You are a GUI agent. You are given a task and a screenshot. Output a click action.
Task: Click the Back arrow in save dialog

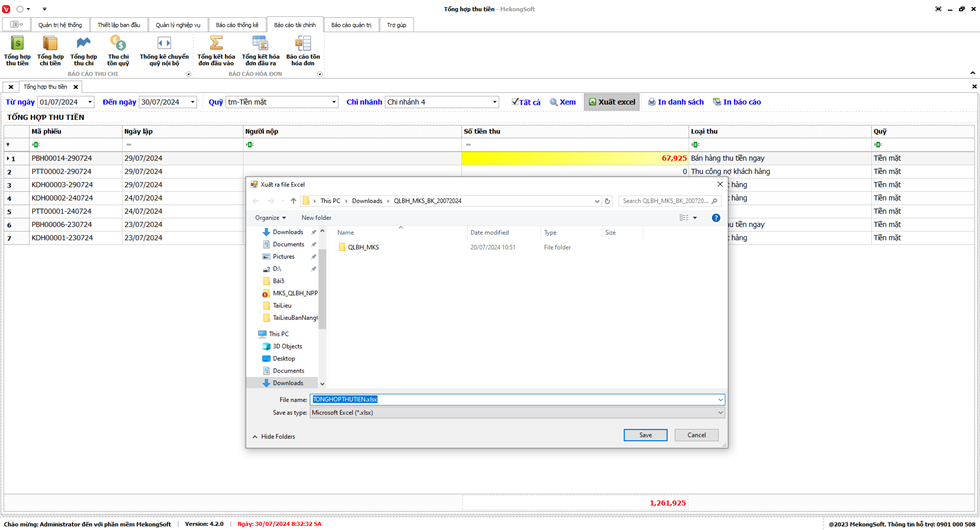point(256,201)
